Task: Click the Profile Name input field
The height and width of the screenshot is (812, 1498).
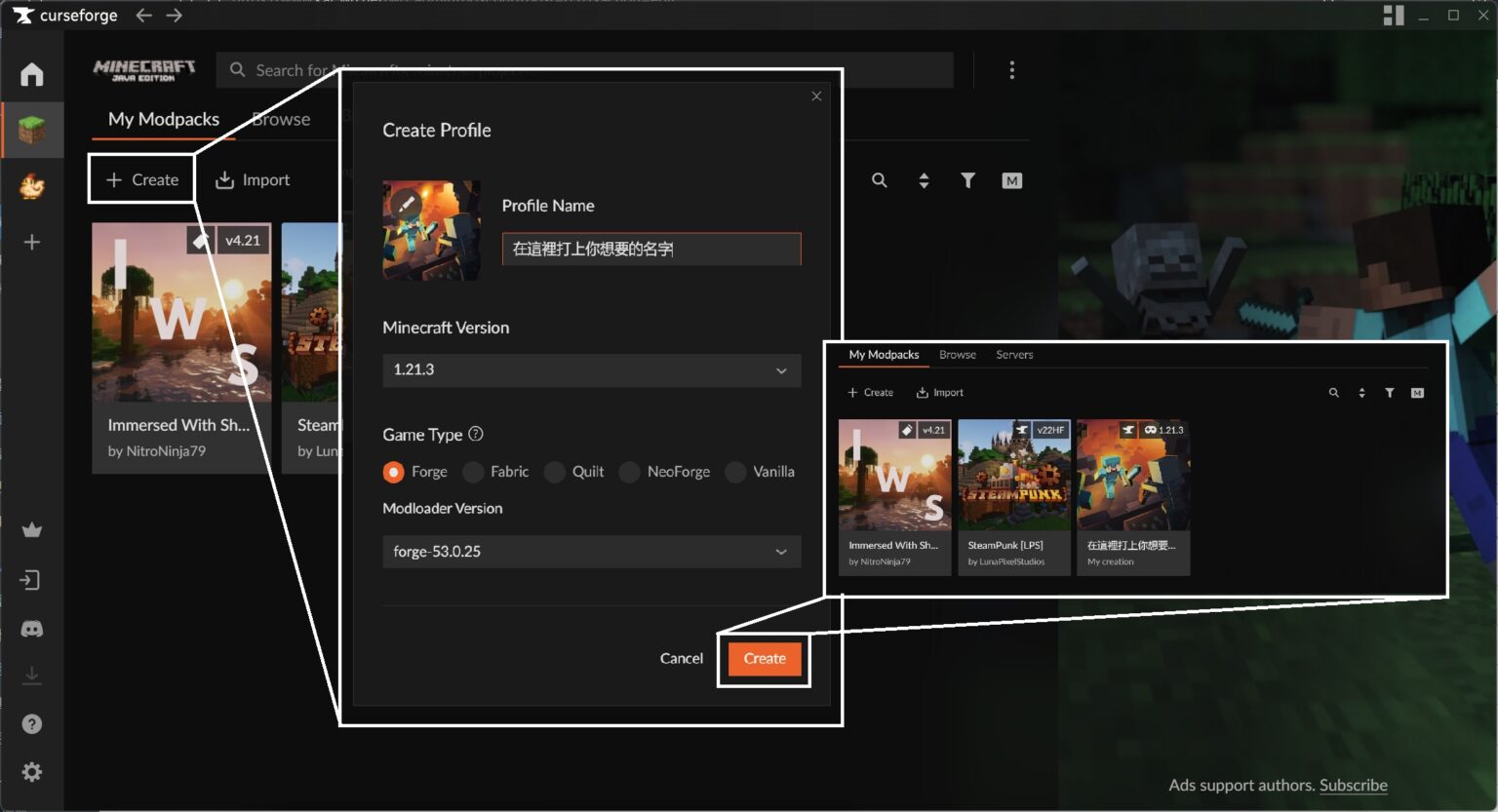Action: click(x=650, y=249)
